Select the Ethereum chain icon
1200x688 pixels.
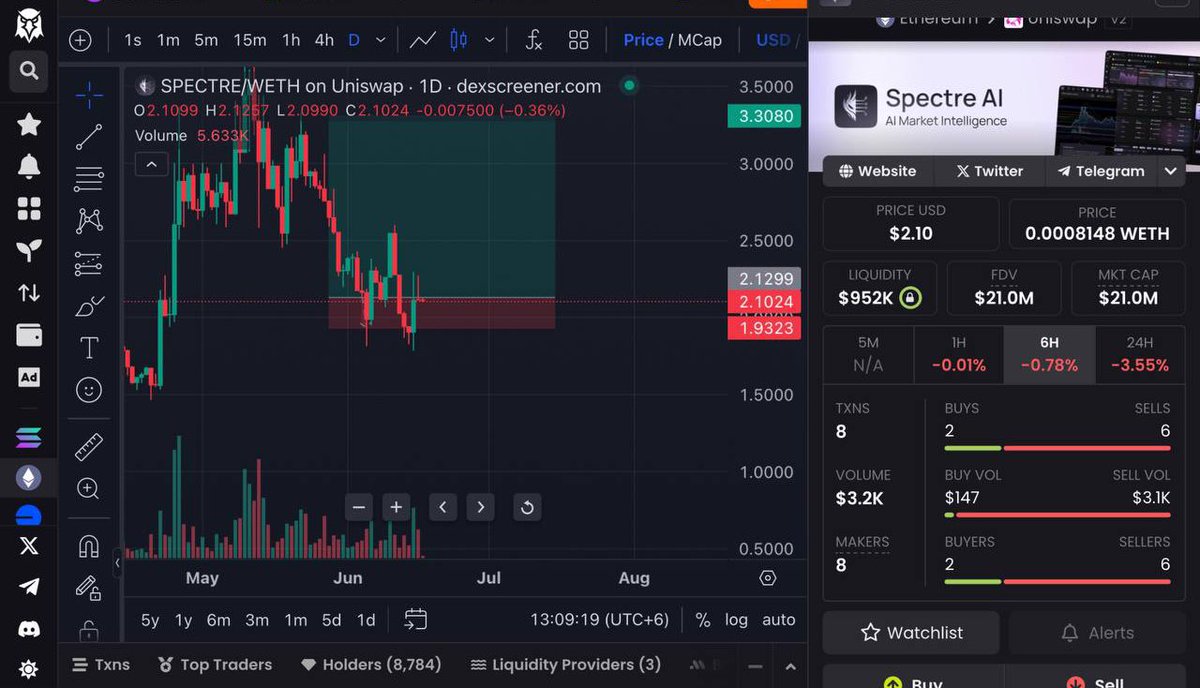[x=29, y=478]
